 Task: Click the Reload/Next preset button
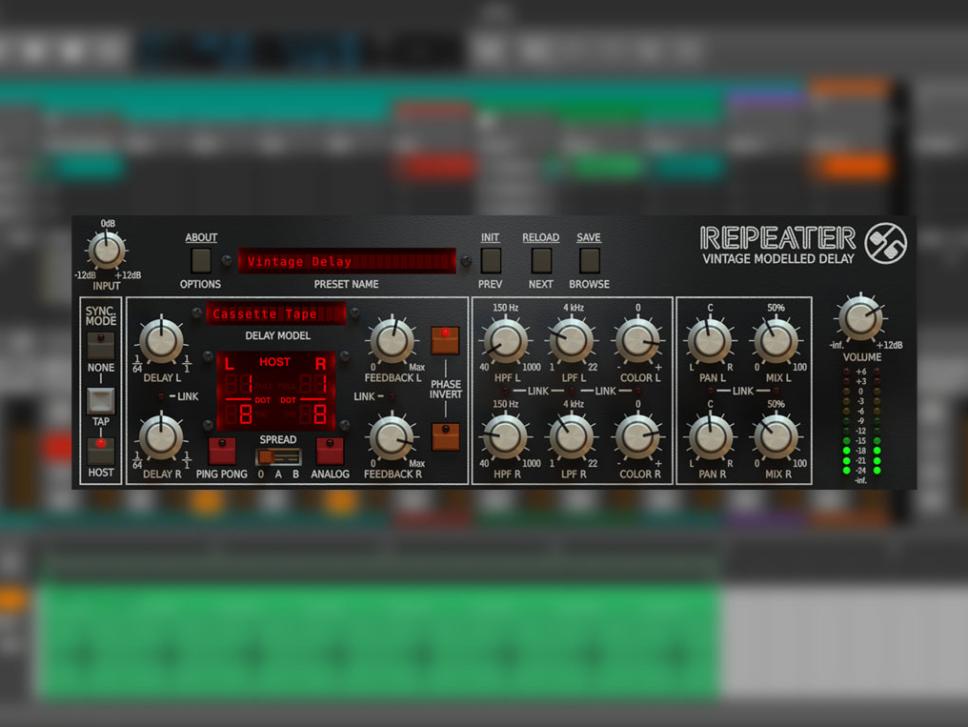pyautogui.click(x=541, y=261)
